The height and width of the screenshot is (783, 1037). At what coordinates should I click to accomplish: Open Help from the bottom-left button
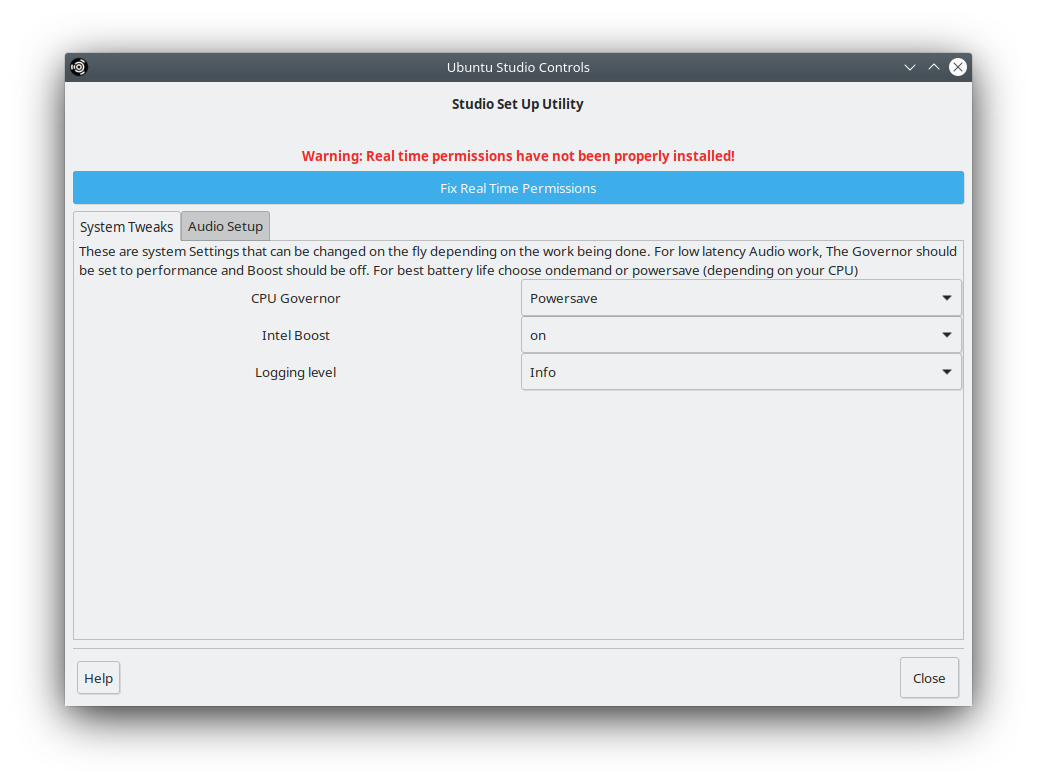pos(98,678)
